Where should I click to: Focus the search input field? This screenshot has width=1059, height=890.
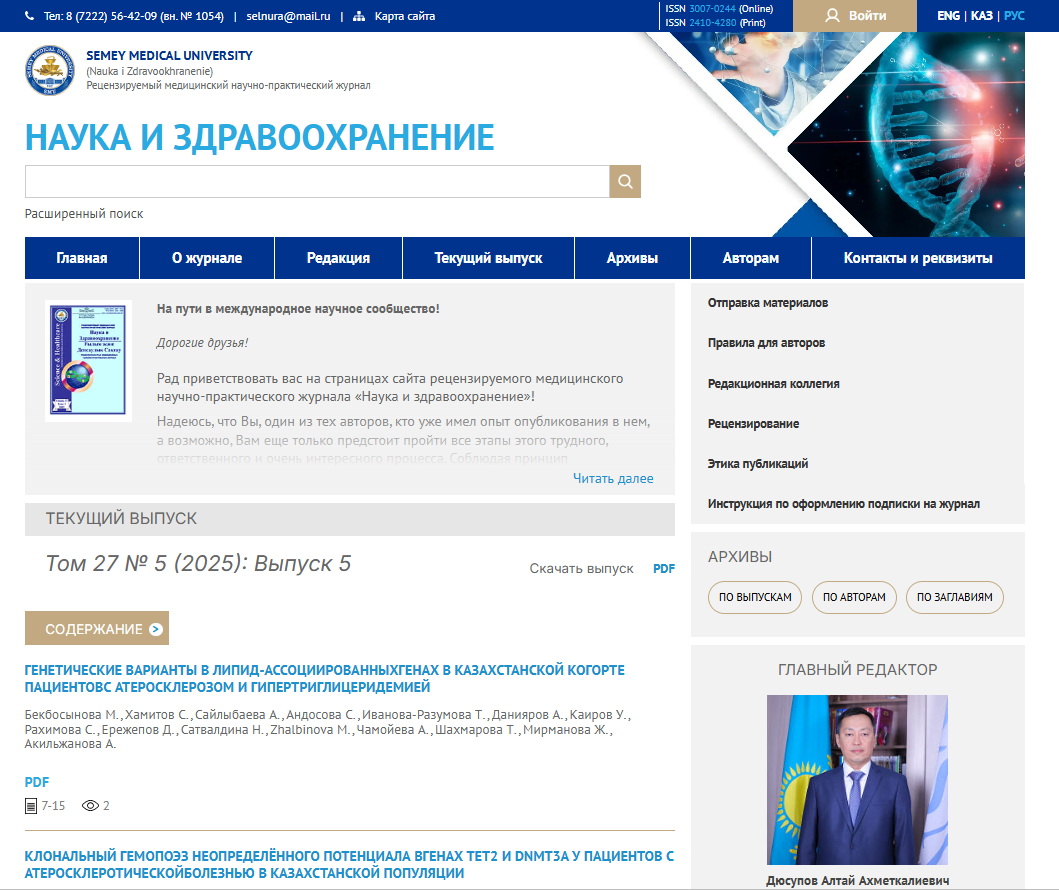coord(317,182)
